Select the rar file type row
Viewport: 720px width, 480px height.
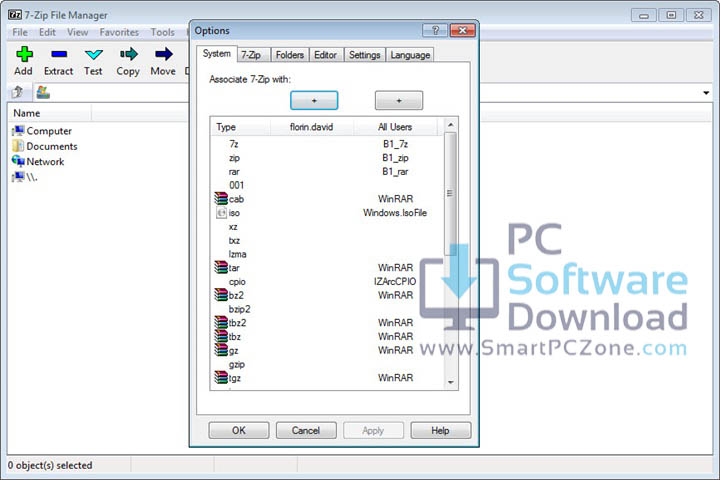[327, 172]
